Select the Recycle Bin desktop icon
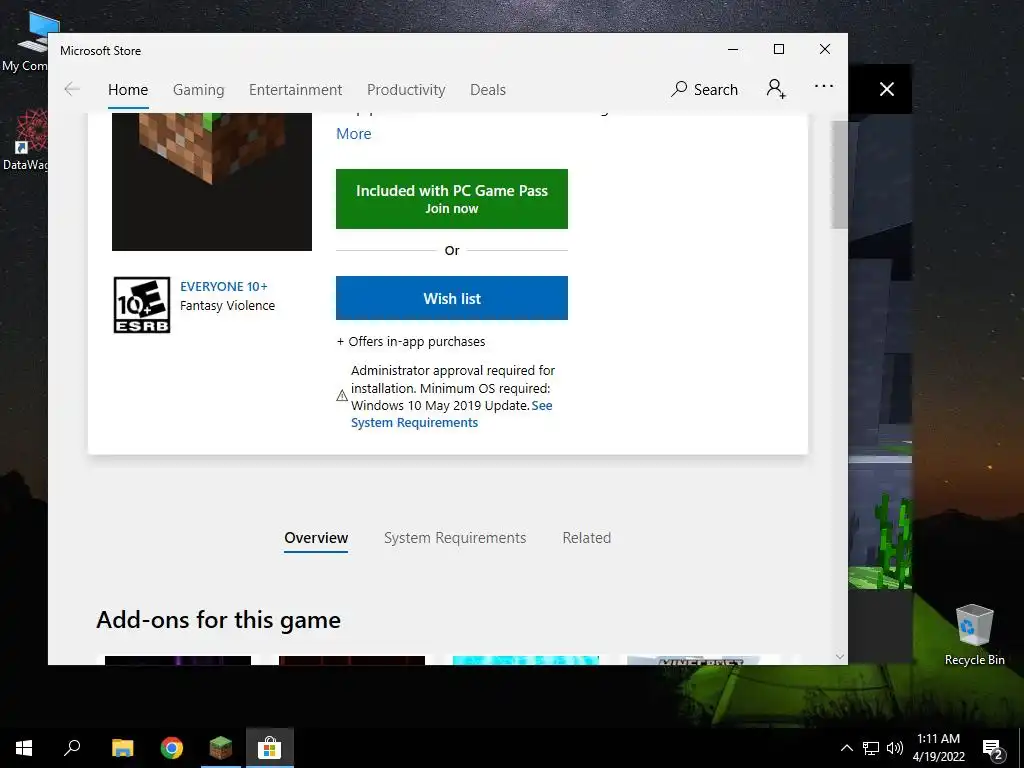 [x=974, y=635]
